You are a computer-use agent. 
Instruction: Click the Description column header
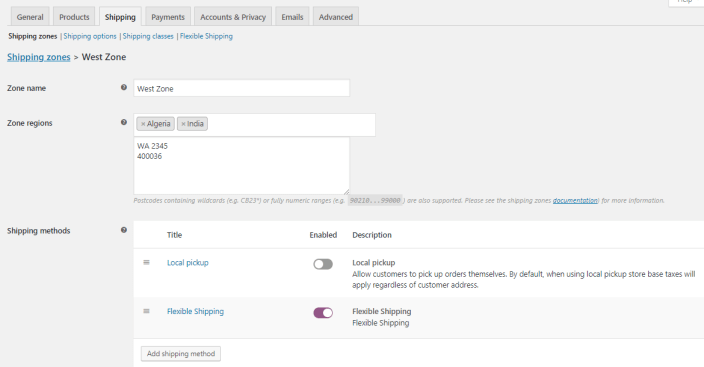(x=372, y=235)
